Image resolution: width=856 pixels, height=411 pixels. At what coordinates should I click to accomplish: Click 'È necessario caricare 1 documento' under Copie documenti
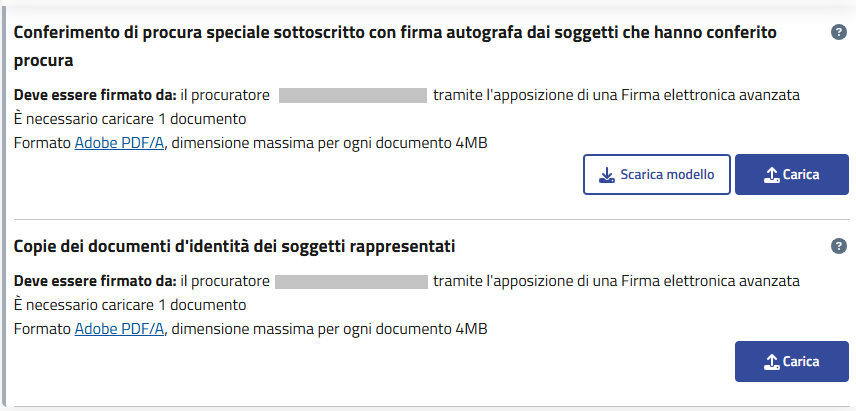pos(130,305)
